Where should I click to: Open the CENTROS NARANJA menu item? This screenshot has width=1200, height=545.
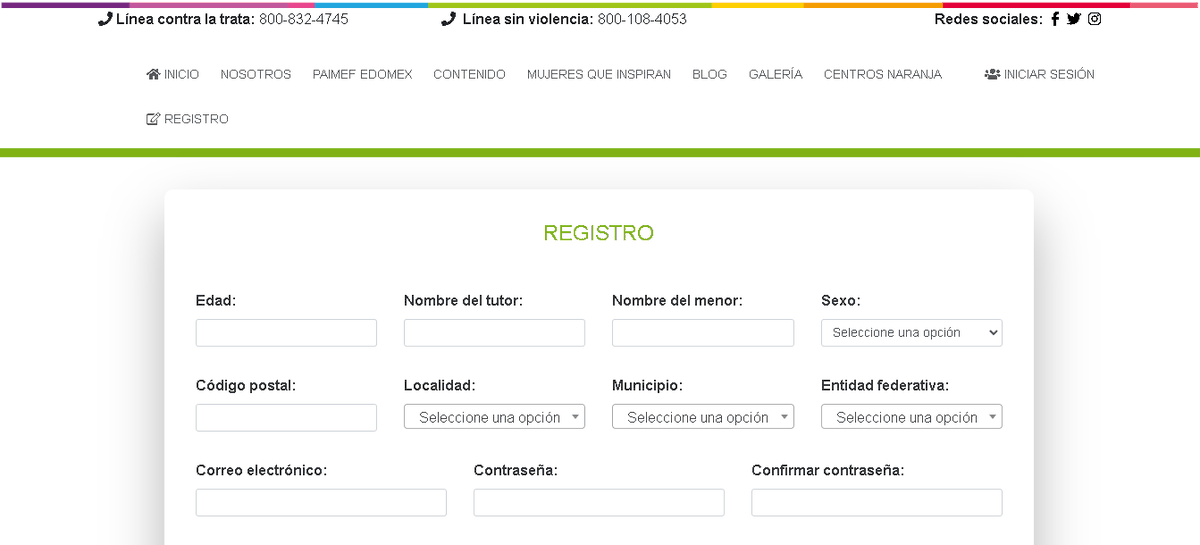pos(883,74)
